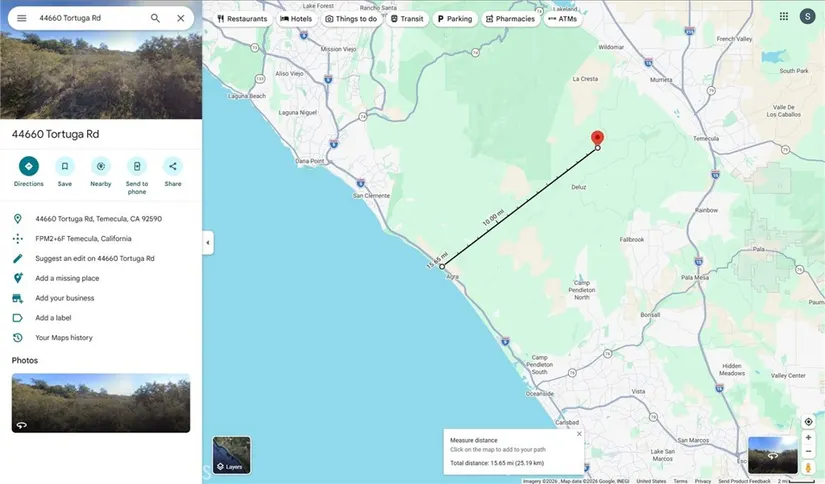This screenshot has height=484, width=825.
Task: Share this location via Share icon
Action: coord(173,166)
